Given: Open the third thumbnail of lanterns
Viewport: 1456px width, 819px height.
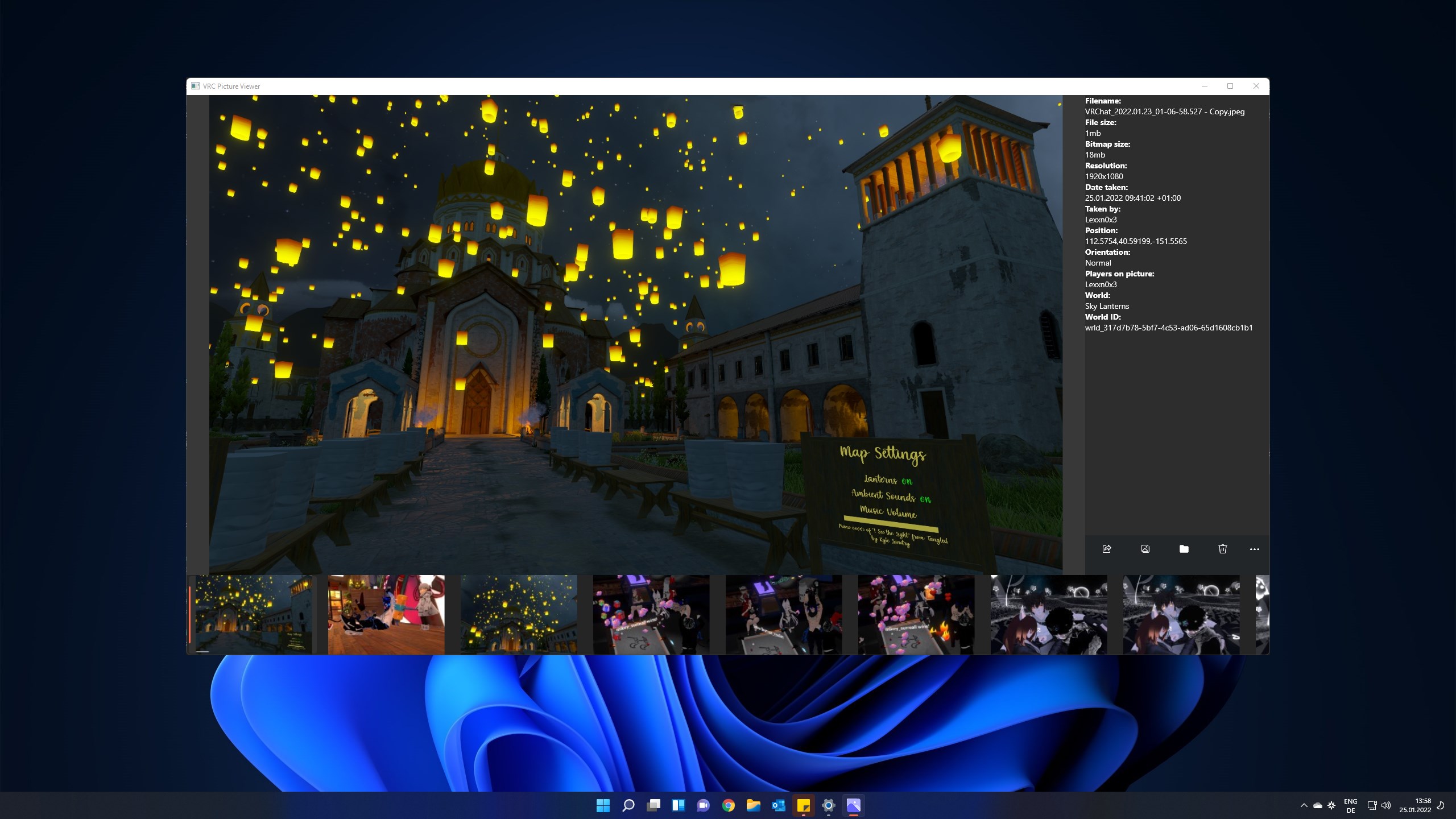Looking at the screenshot, I should tap(519, 614).
